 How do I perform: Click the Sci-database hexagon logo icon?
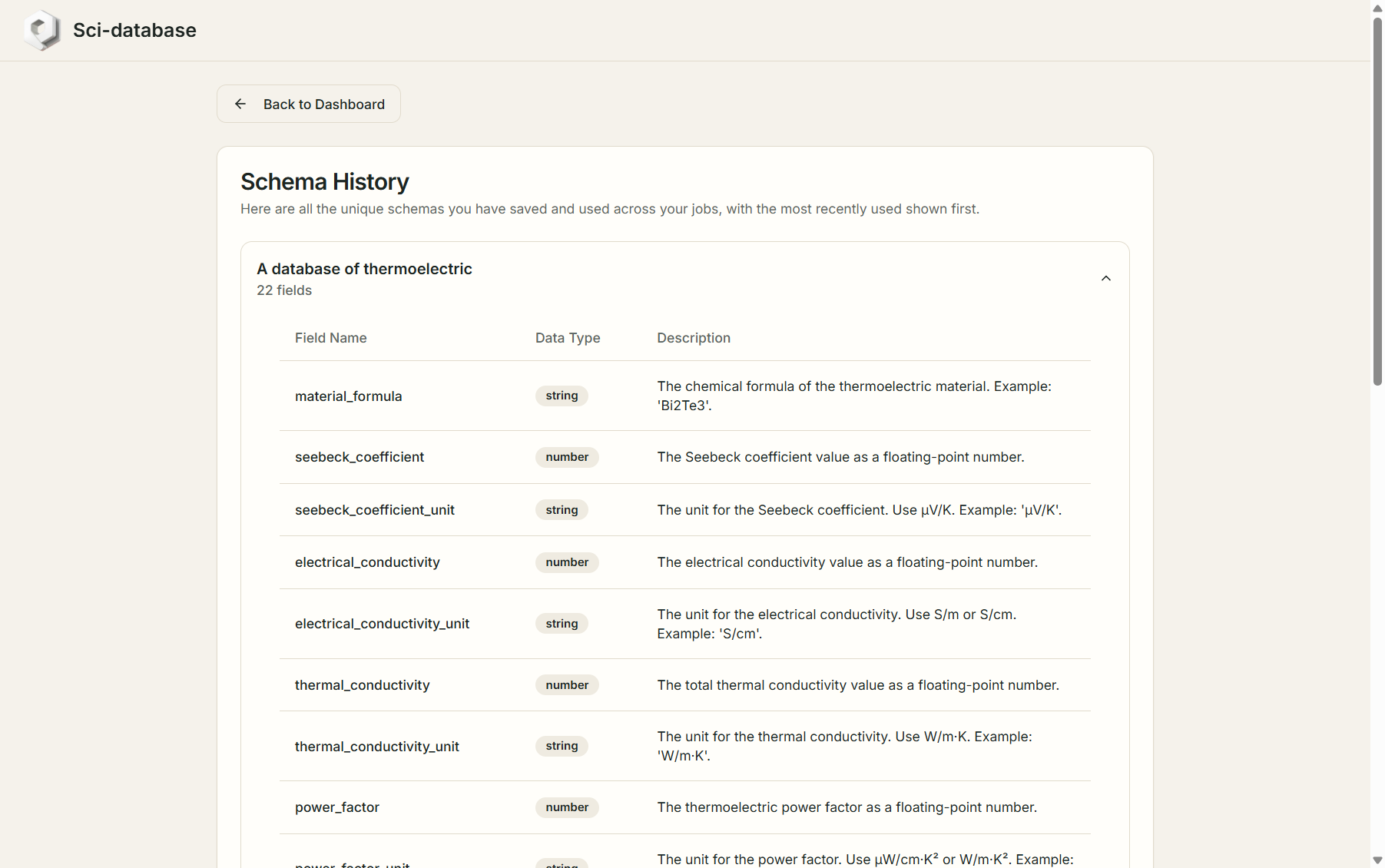pos(42,31)
